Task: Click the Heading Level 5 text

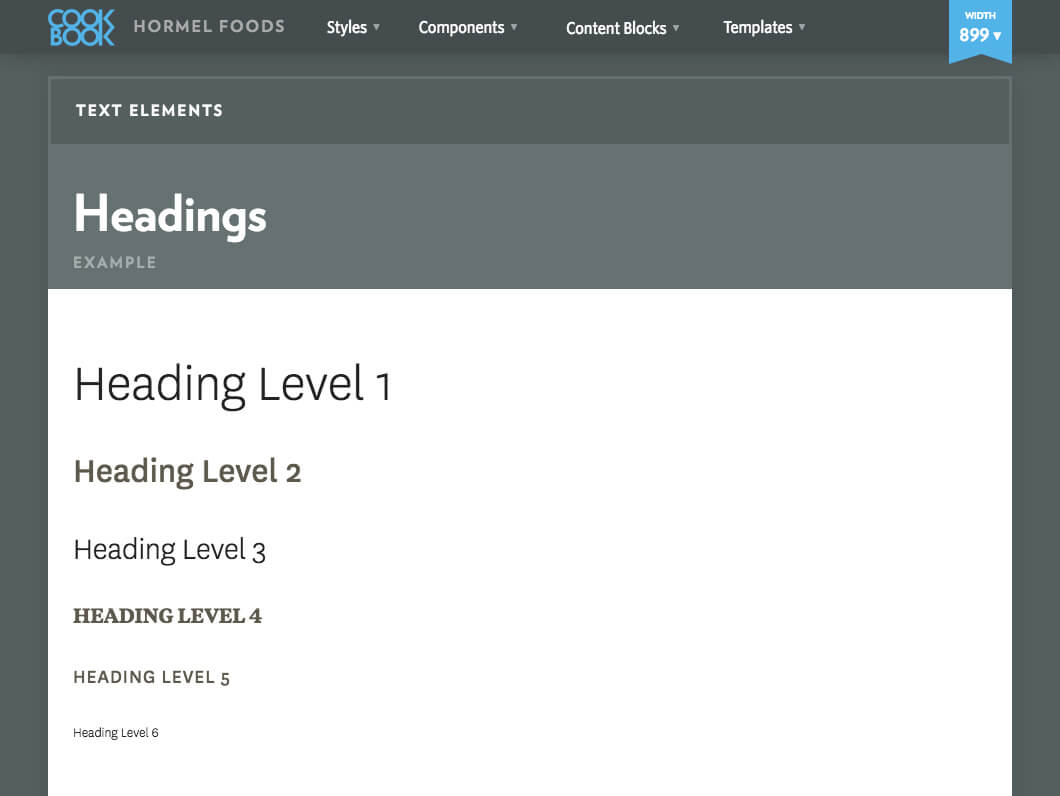Action: [151, 677]
